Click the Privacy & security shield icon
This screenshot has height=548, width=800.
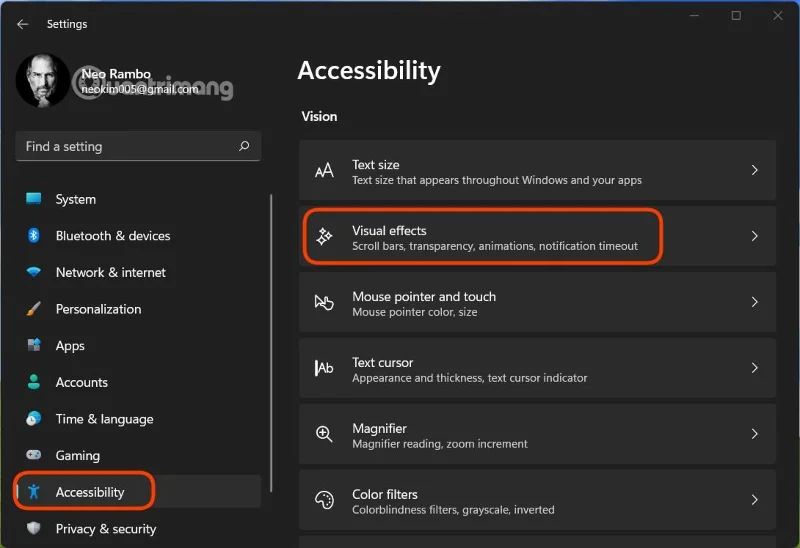34,528
